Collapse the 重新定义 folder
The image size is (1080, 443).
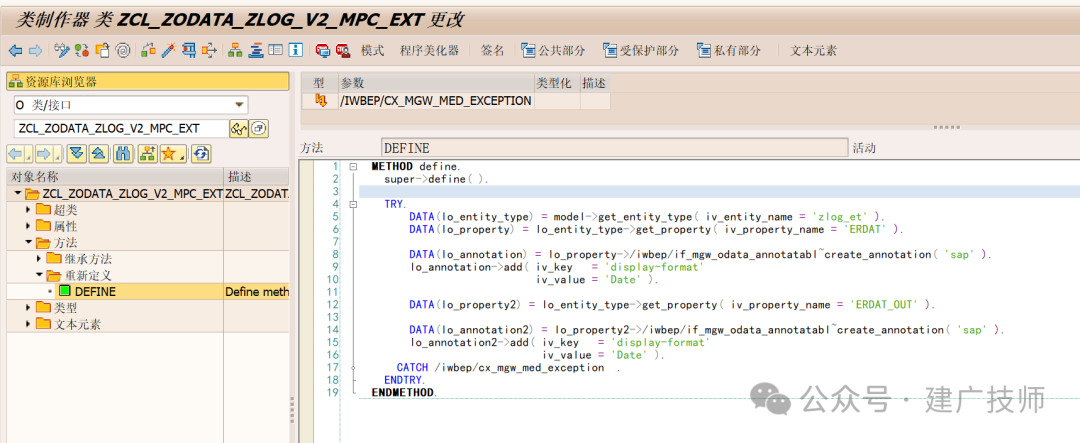39,276
